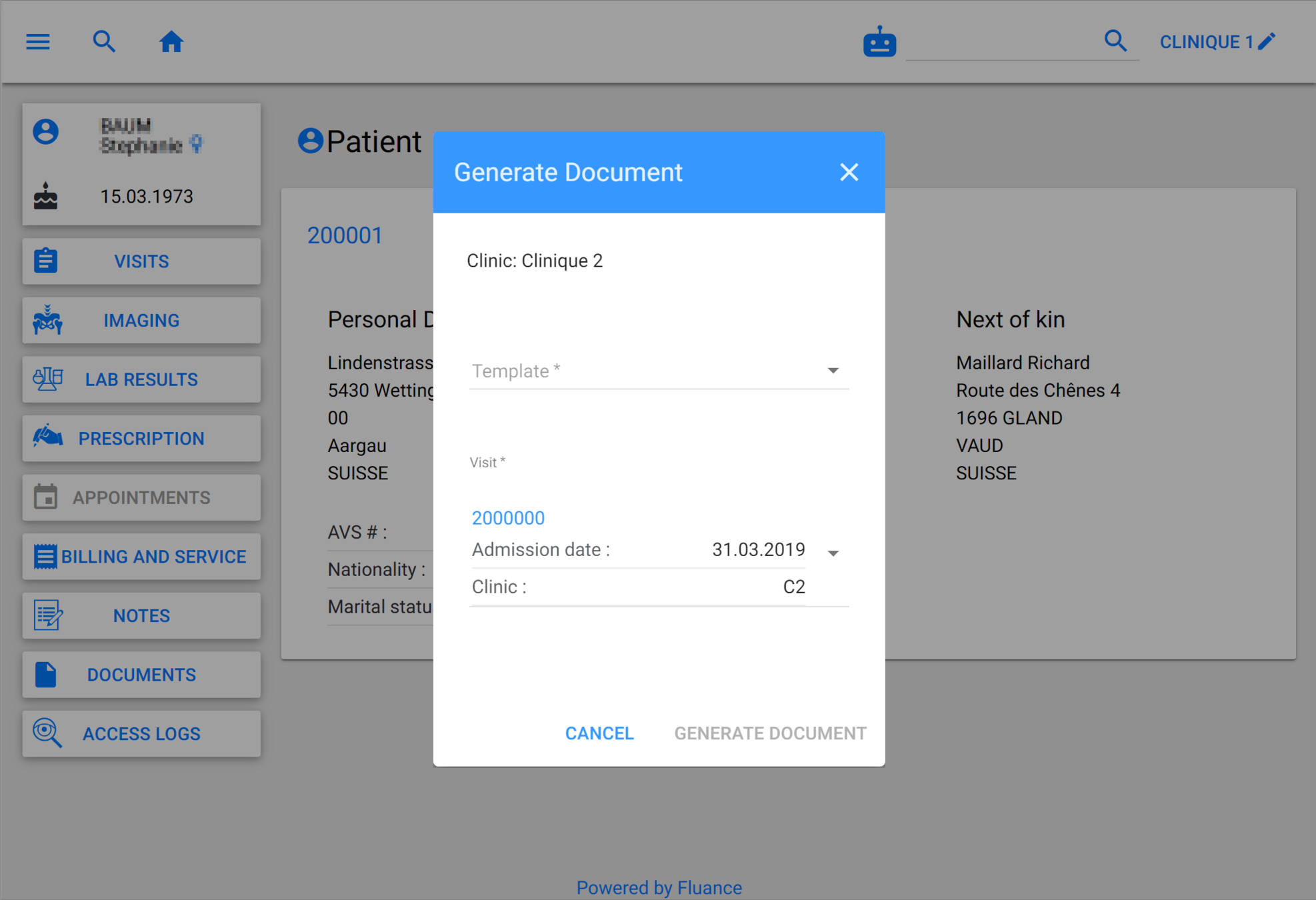
Task: Click the Patient heading profile icon
Action: [310, 141]
